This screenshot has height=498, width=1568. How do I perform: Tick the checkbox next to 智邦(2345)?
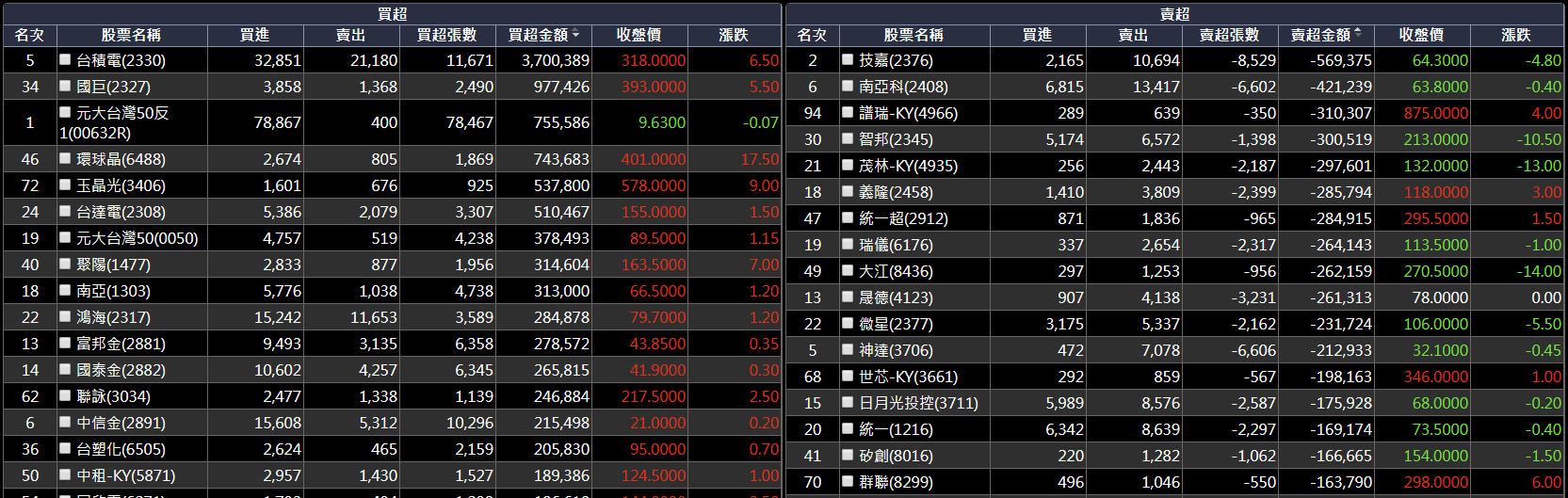pos(848,138)
